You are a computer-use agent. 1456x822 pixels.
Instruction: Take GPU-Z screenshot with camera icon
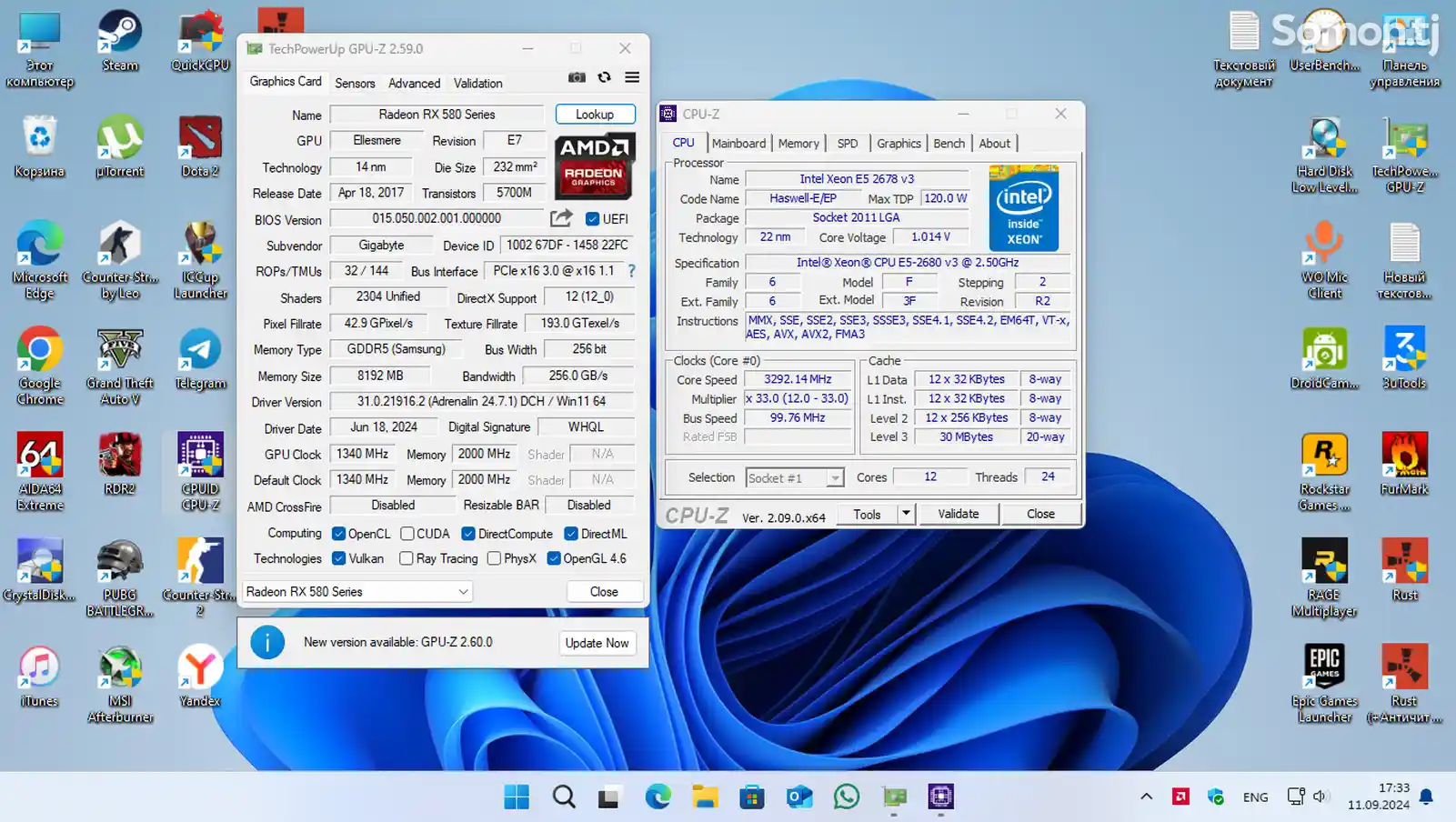pyautogui.click(x=577, y=78)
